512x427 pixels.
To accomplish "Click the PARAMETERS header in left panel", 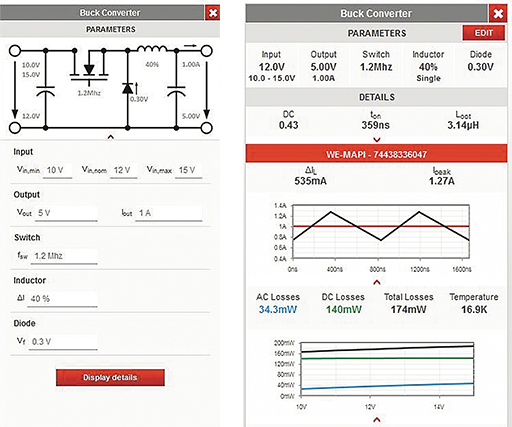I will pos(110,29).
